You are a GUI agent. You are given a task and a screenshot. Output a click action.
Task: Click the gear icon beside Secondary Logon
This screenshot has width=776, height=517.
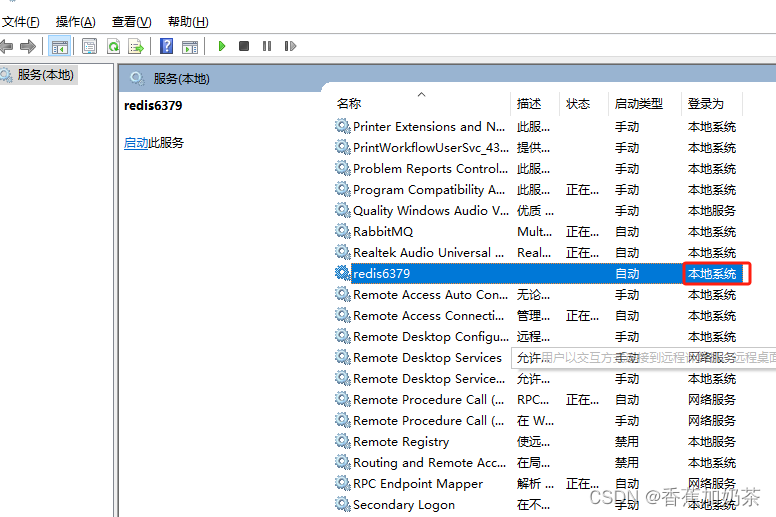coord(342,504)
